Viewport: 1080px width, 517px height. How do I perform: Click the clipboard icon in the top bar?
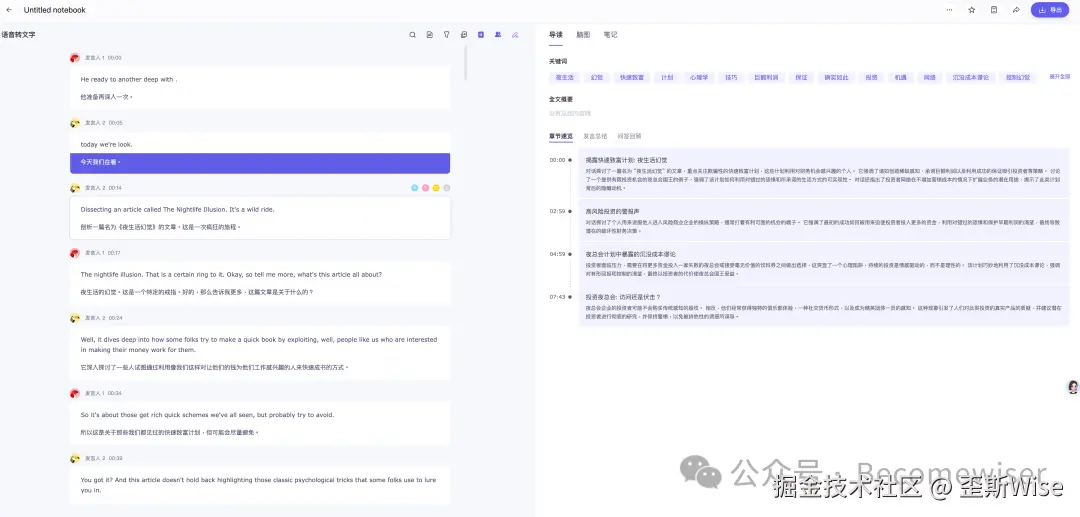pos(993,10)
